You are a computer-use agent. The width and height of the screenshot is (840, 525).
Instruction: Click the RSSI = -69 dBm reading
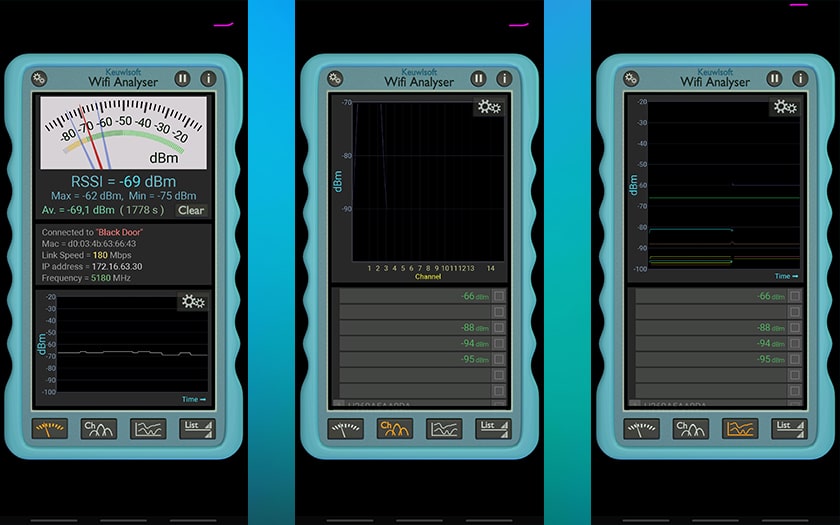(x=124, y=181)
